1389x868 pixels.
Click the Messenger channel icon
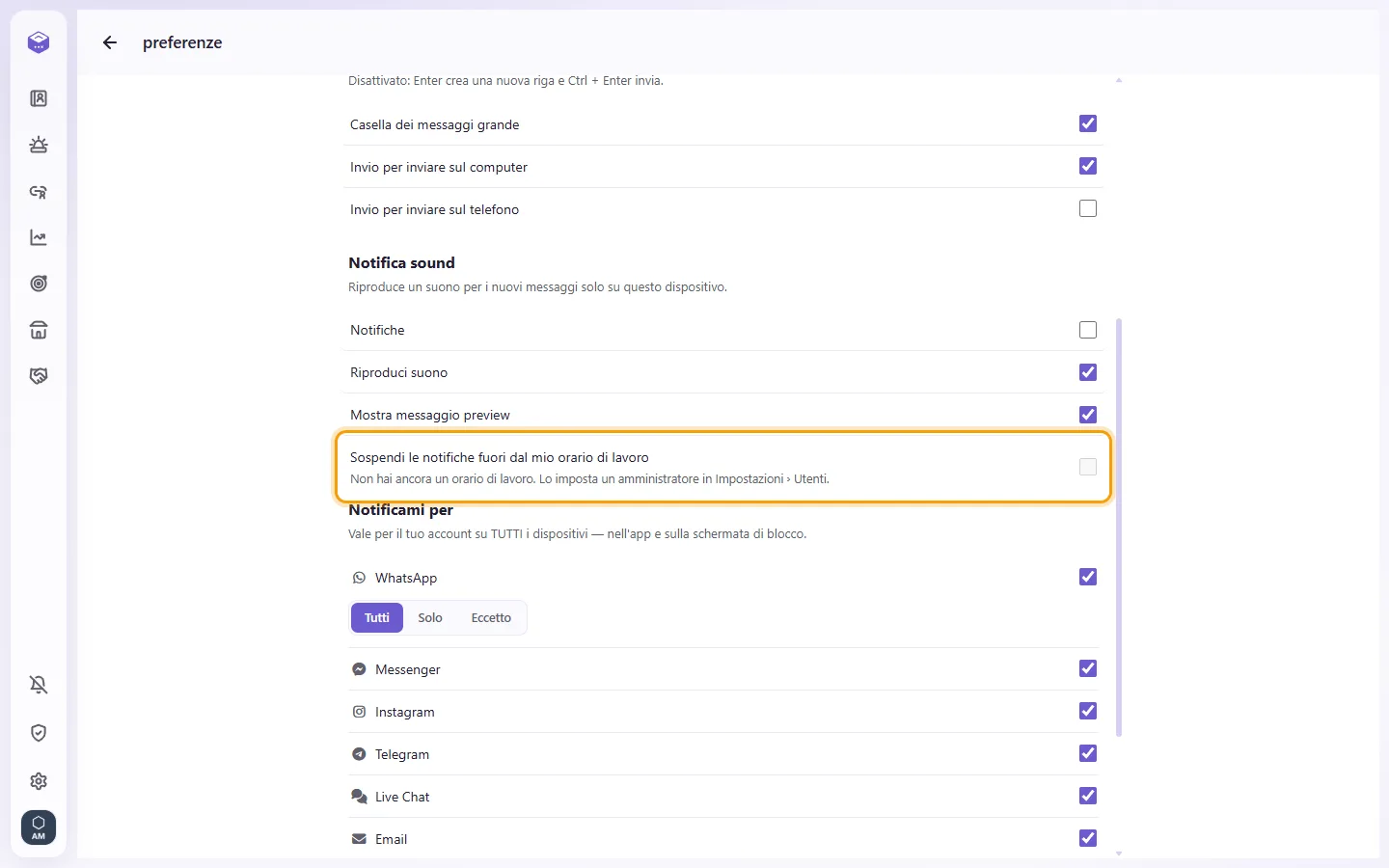pyautogui.click(x=359, y=669)
